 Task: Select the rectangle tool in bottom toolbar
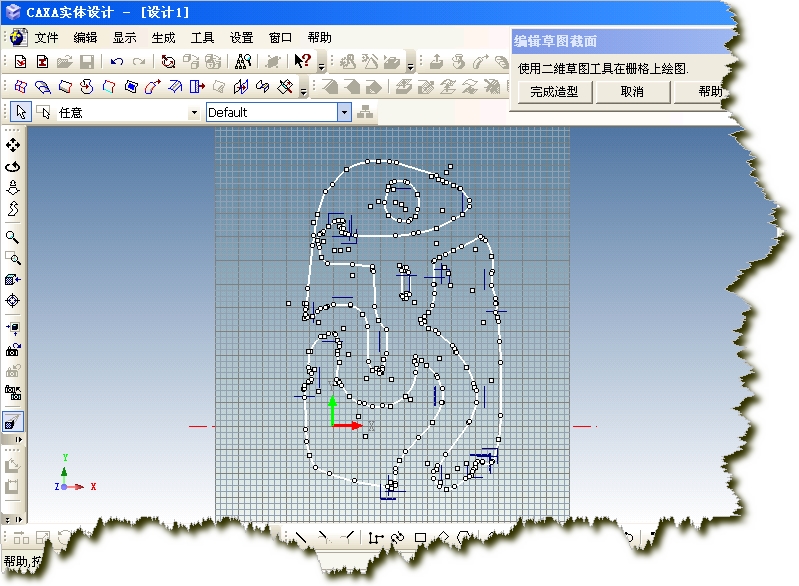420,538
